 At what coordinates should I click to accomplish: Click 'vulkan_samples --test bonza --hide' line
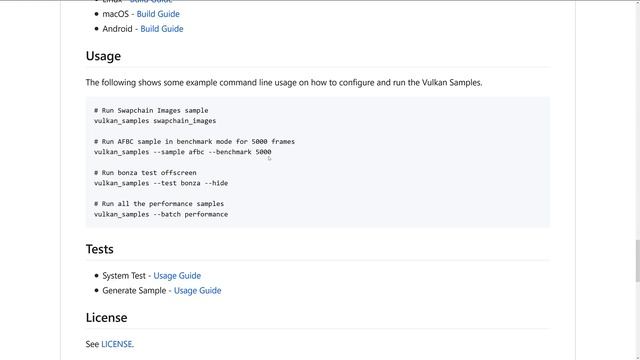click(x=161, y=183)
